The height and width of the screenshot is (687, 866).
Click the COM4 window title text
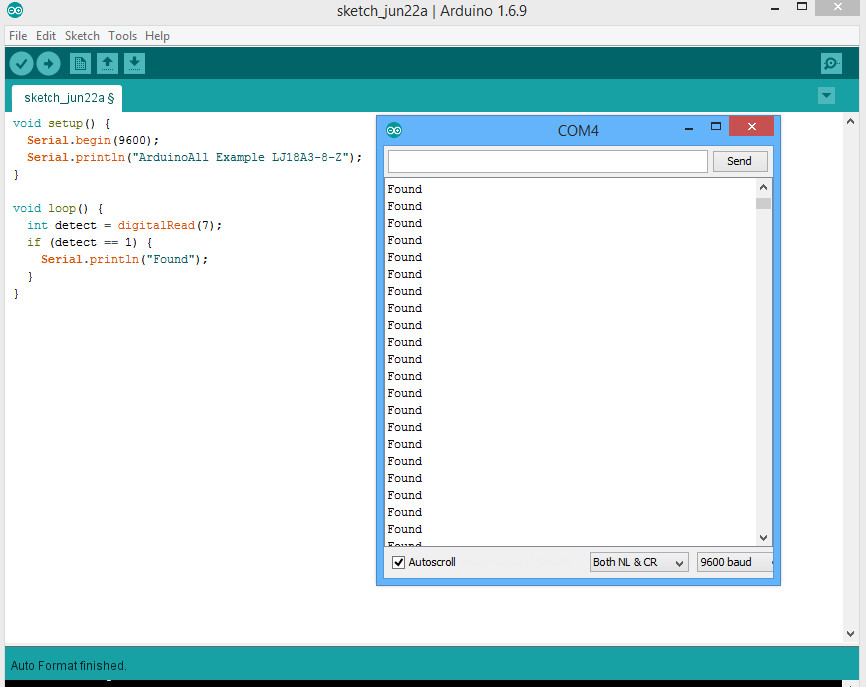[578, 131]
